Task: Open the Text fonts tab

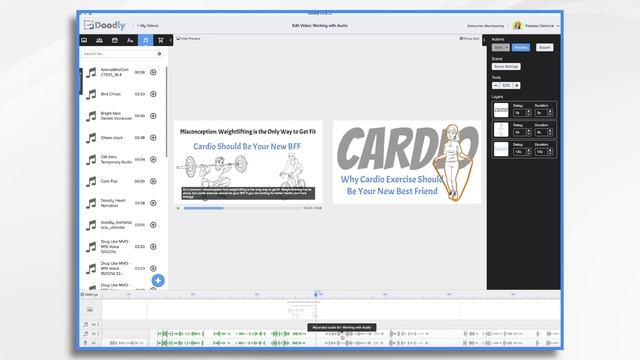Action: [130, 40]
